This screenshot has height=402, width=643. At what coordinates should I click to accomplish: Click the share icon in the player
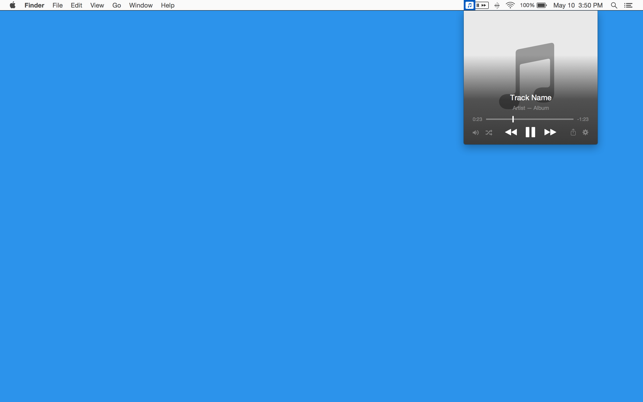click(x=573, y=132)
